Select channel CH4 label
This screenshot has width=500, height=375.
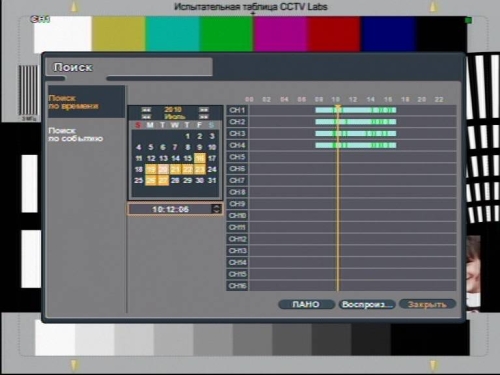pos(237,145)
